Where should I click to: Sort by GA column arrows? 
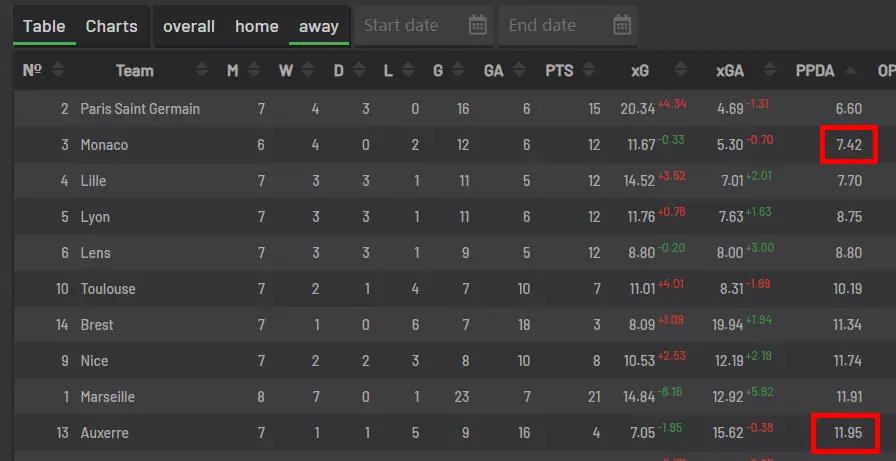[519, 70]
